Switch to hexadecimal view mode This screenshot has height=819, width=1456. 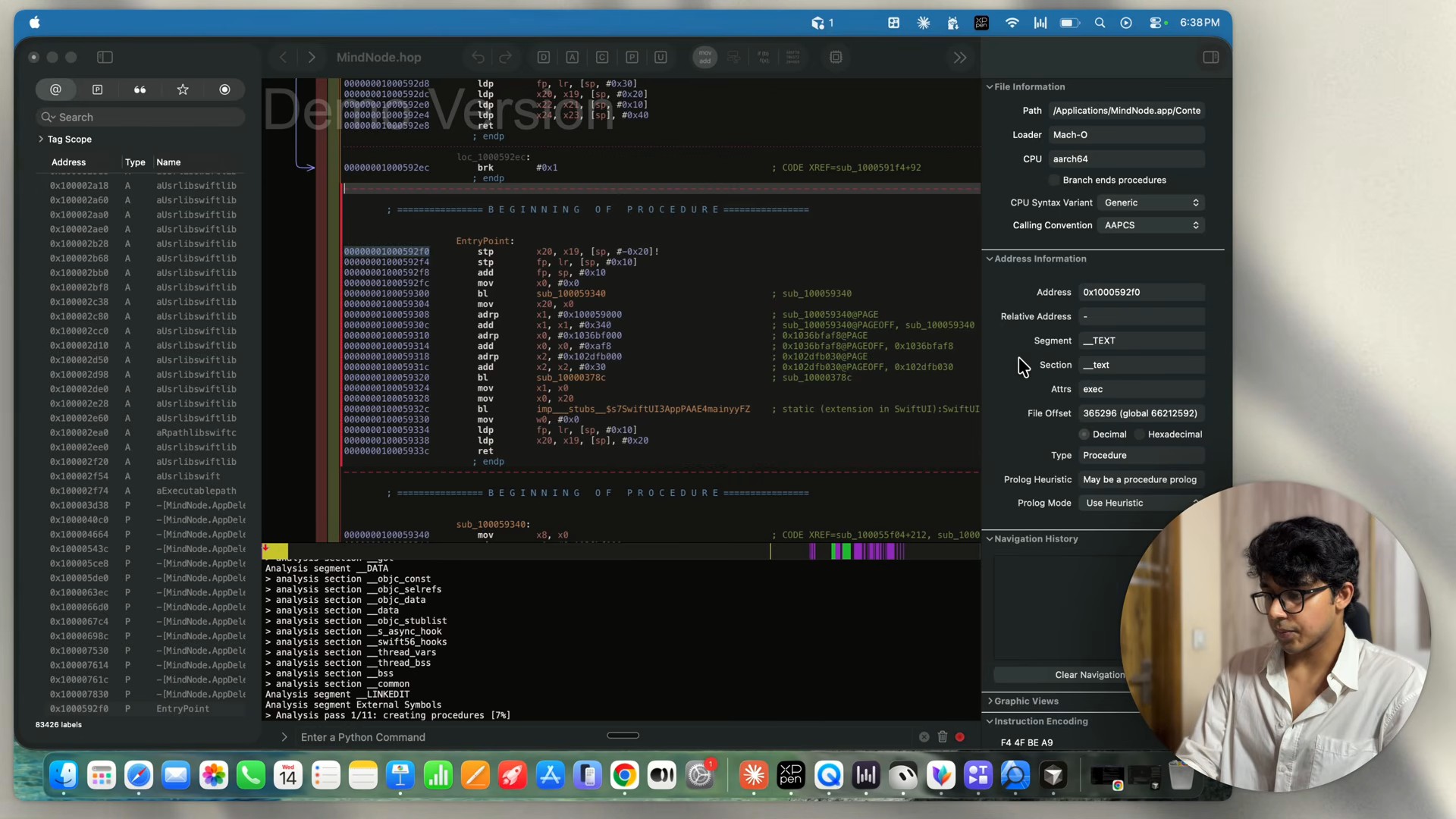pos(792,57)
